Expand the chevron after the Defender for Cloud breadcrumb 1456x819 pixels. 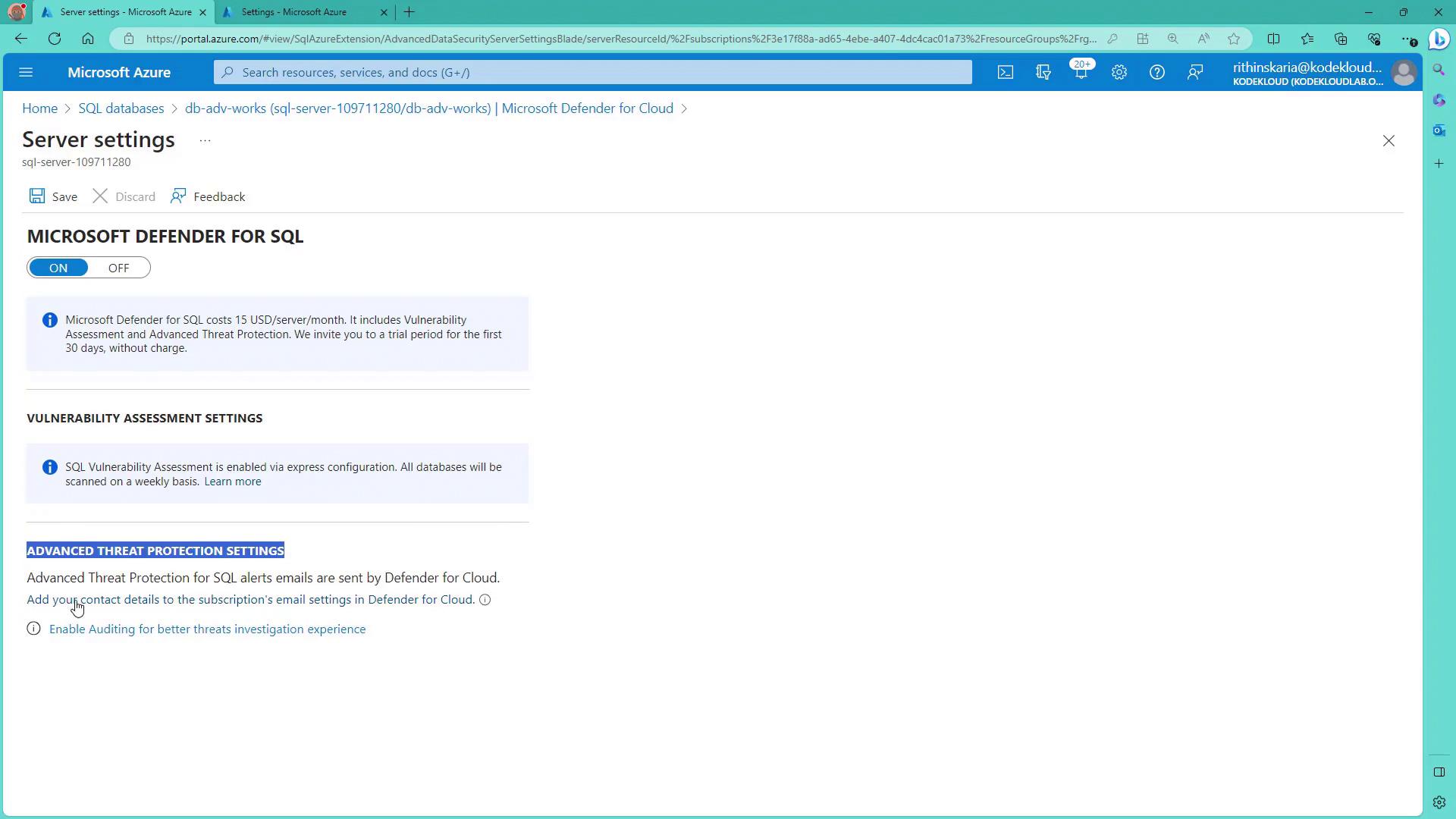684,108
